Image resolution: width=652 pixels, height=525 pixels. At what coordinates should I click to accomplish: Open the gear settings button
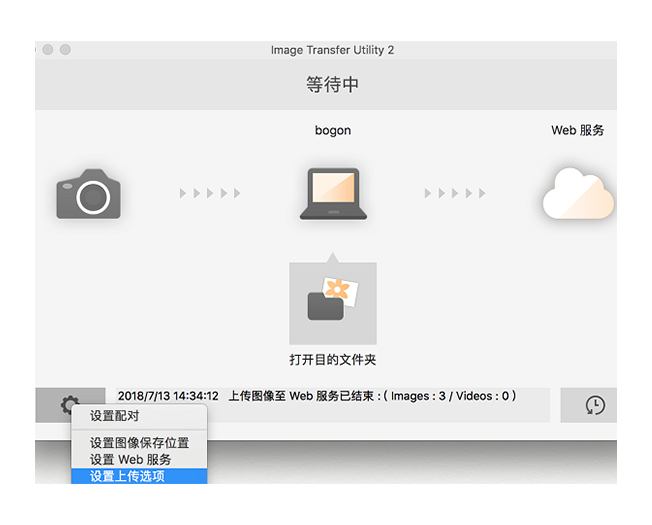tap(70, 405)
